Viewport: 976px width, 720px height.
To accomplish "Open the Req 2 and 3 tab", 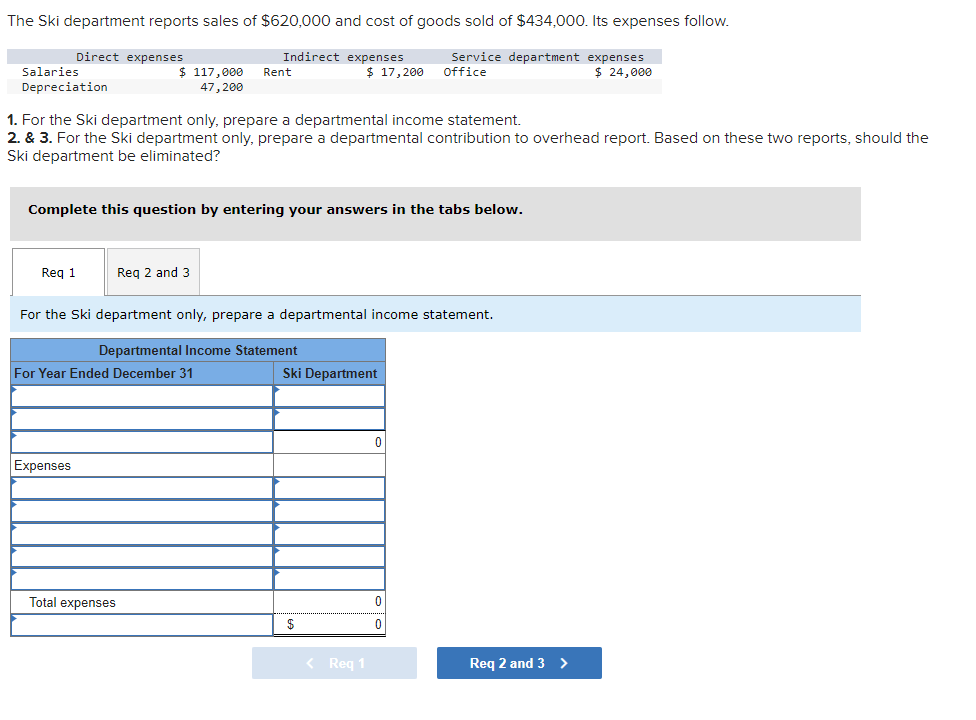I will click(x=153, y=272).
